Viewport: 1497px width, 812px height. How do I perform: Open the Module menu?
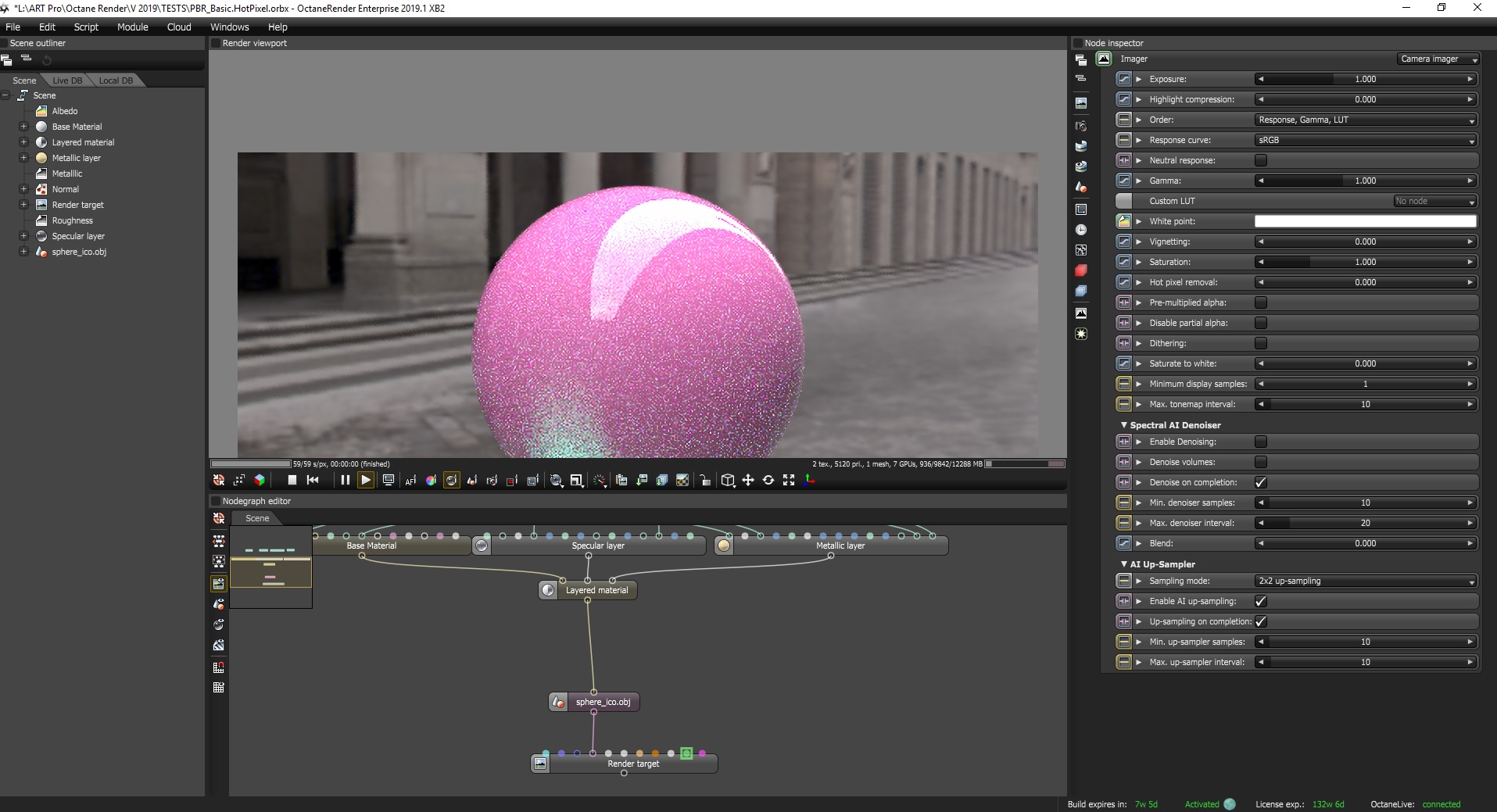pyautogui.click(x=132, y=27)
